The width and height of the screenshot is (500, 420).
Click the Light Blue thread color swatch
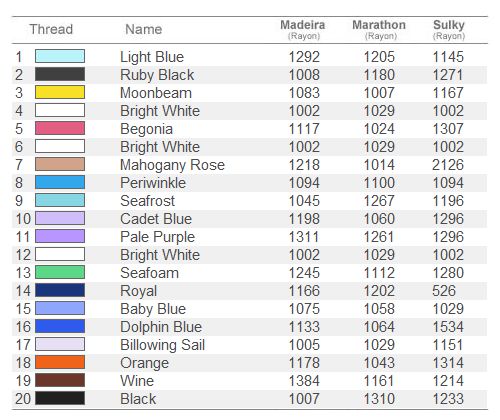tap(60, 56)
